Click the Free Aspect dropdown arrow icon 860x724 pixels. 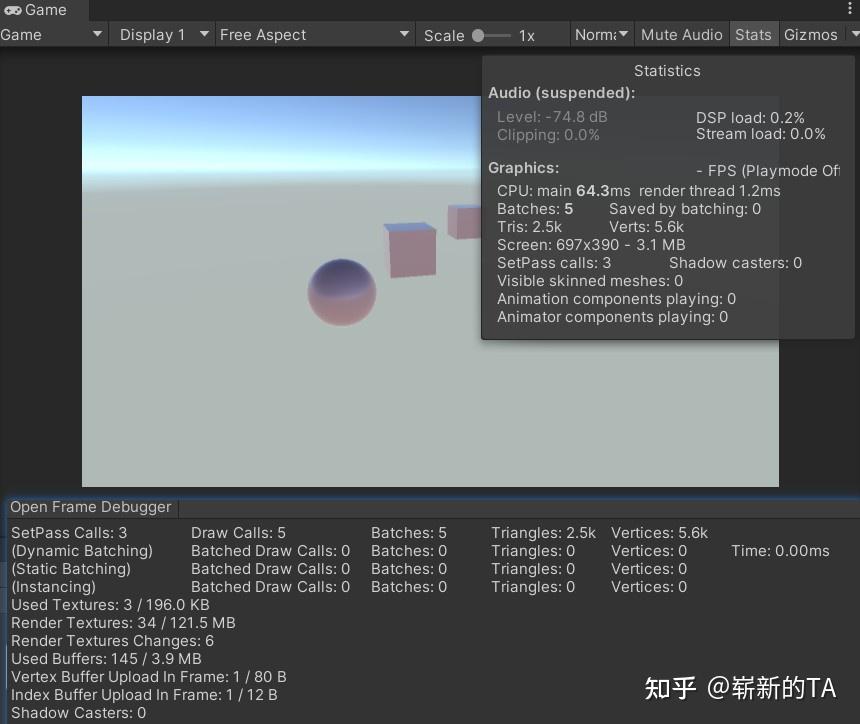(404, 34)
